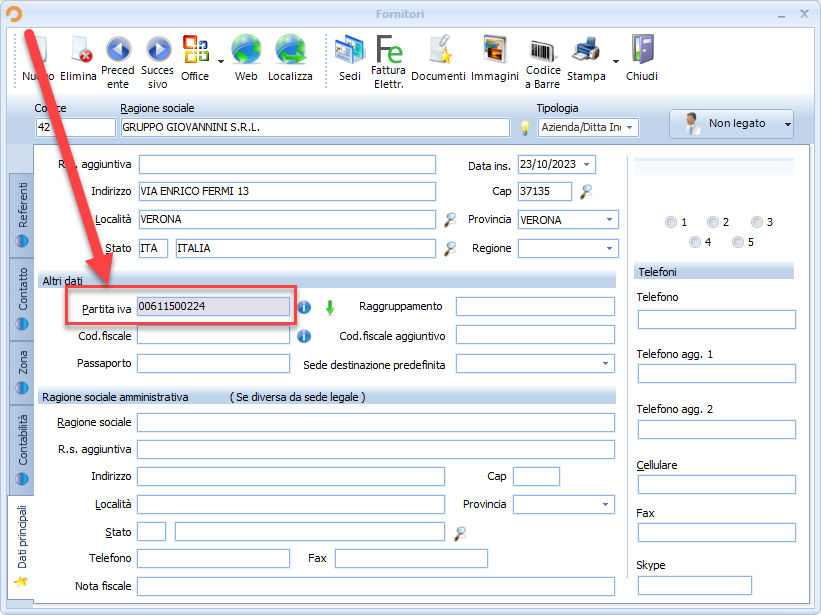
Task: Click the Elimina delete icon
Action: [x=80, y=50]
